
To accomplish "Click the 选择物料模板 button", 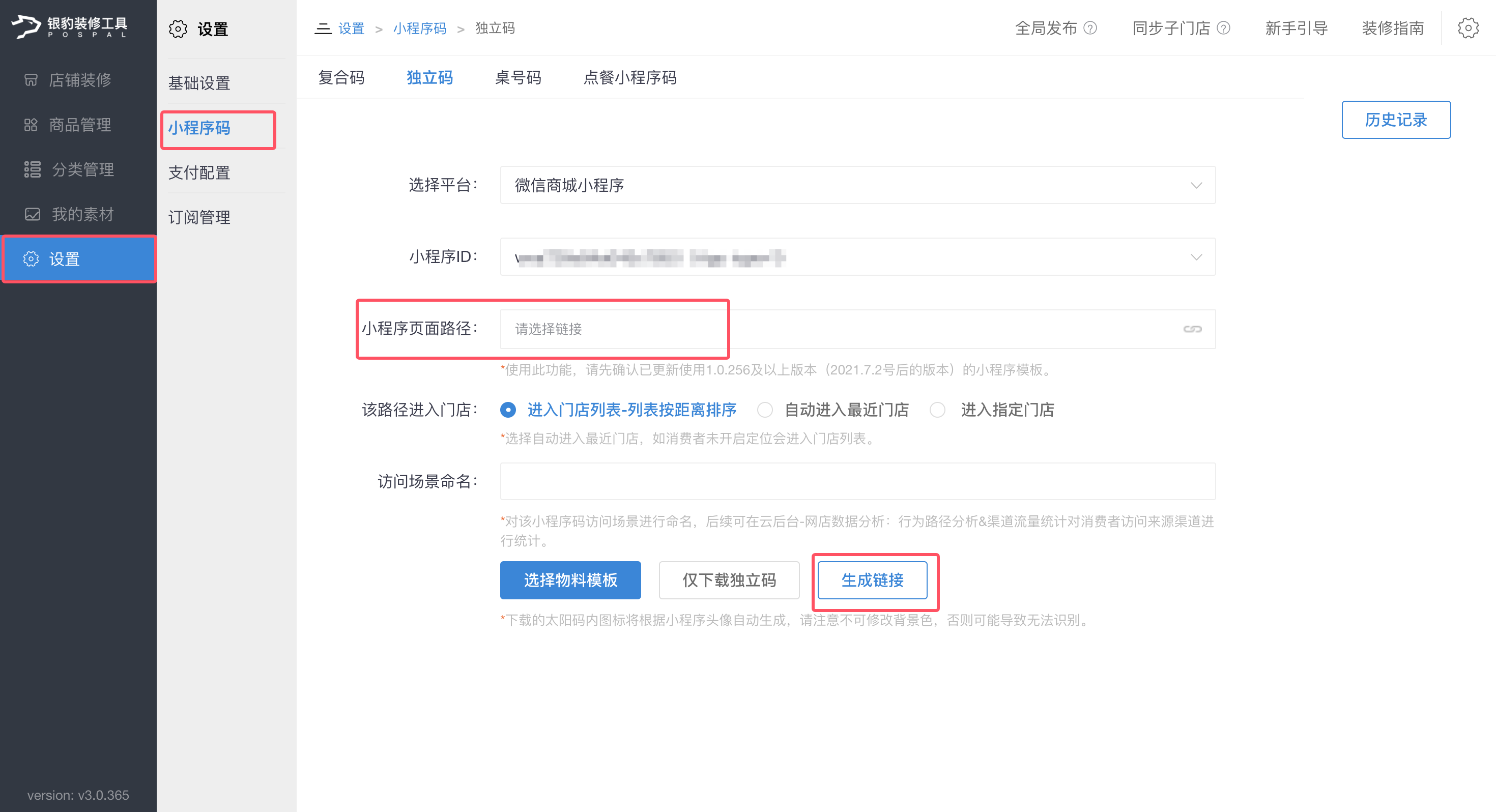I will (570, 580).
